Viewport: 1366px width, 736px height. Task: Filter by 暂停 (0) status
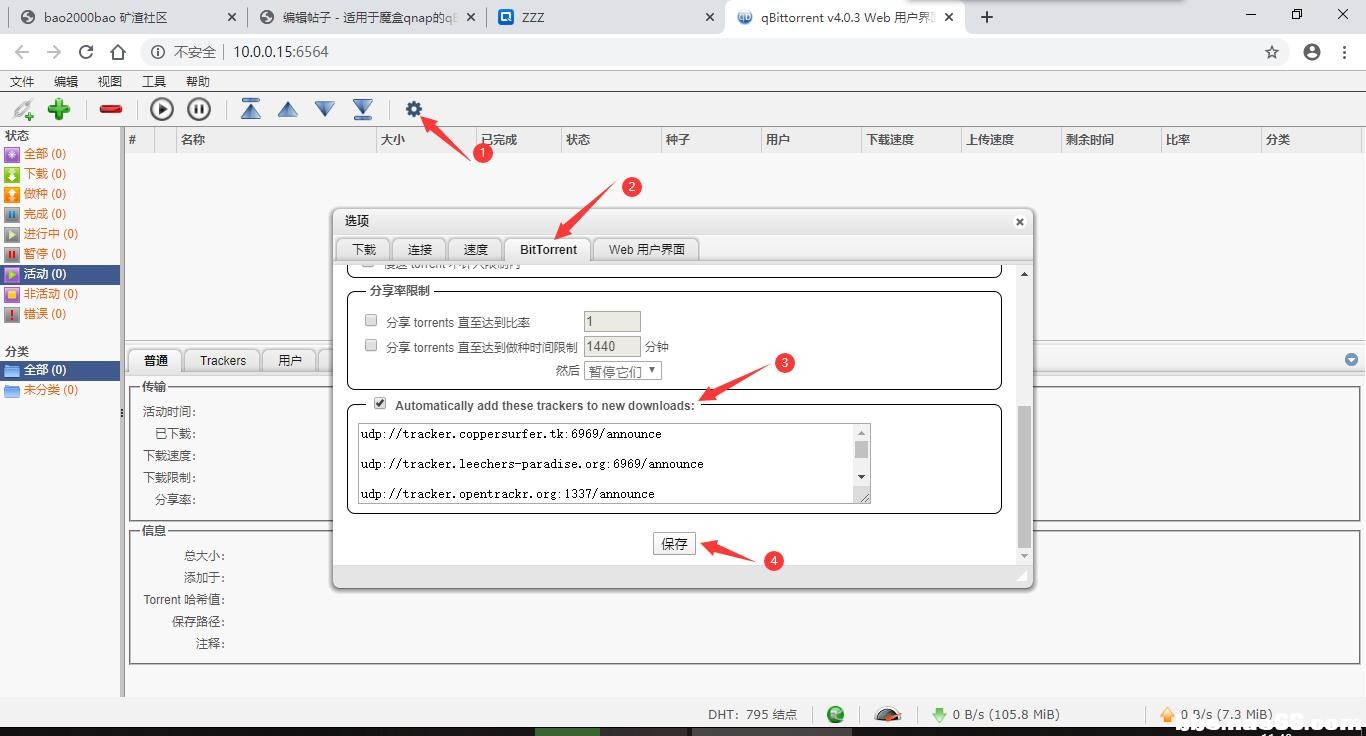pyautogui.click(x=60, y=254)
